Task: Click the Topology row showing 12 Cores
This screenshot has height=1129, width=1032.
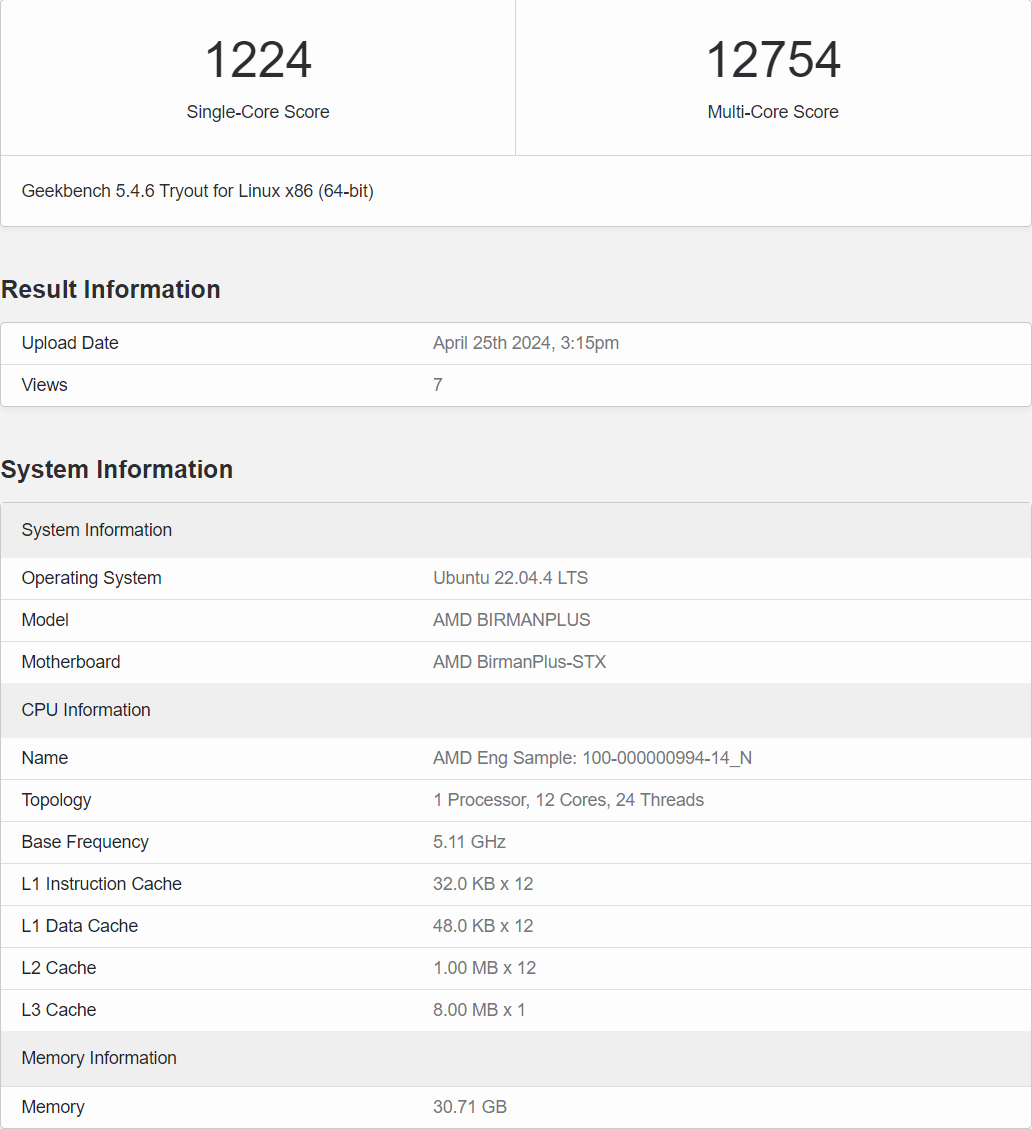Action: tap(567, 800)
